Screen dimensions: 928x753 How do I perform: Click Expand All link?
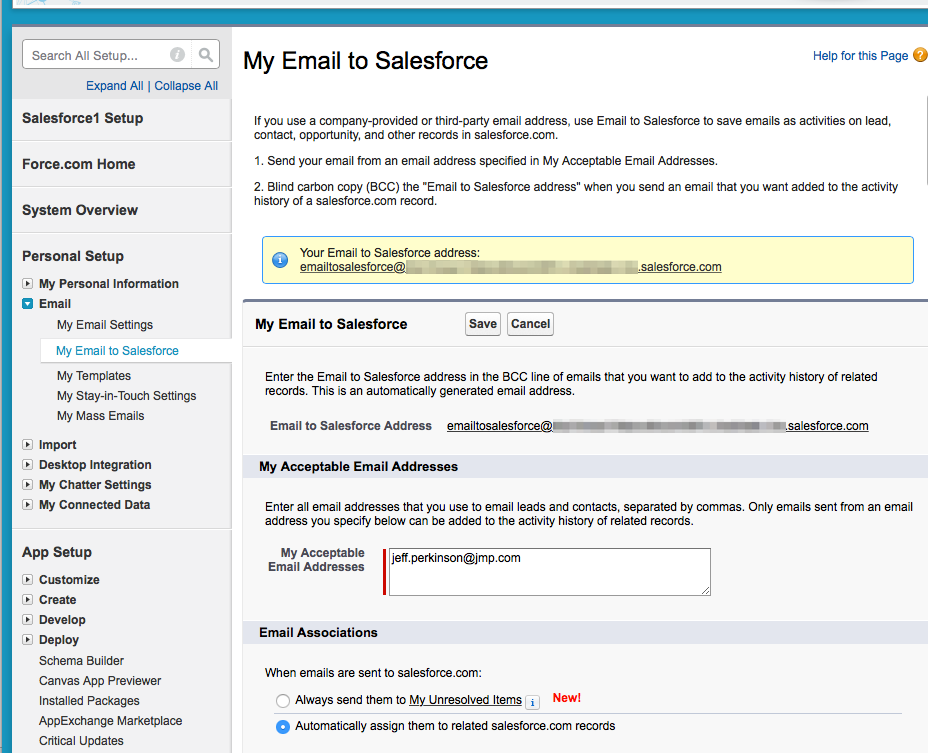point(114,86)
